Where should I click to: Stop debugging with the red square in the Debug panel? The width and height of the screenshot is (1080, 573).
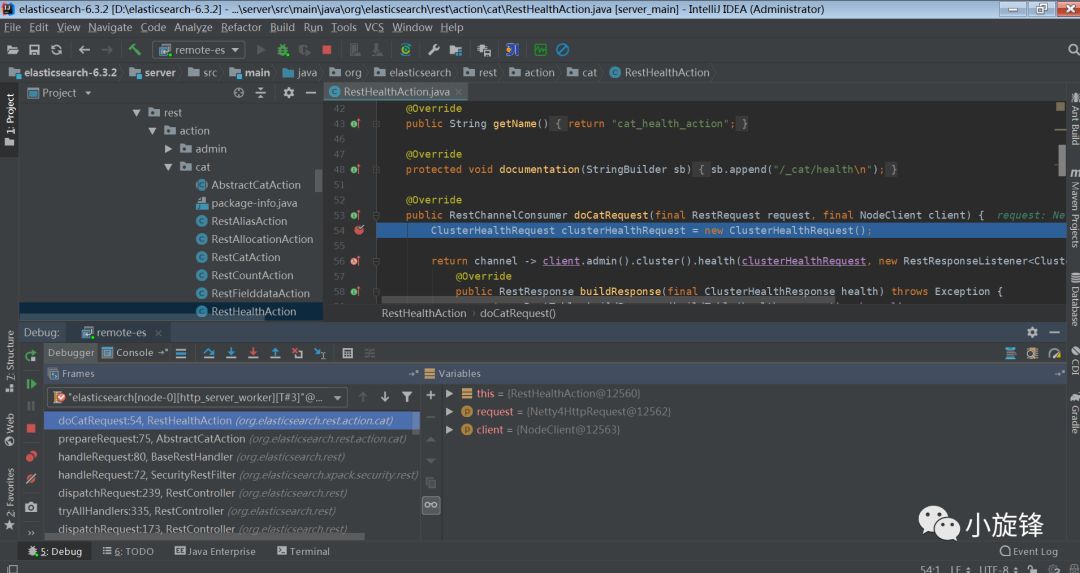(31, 428)
